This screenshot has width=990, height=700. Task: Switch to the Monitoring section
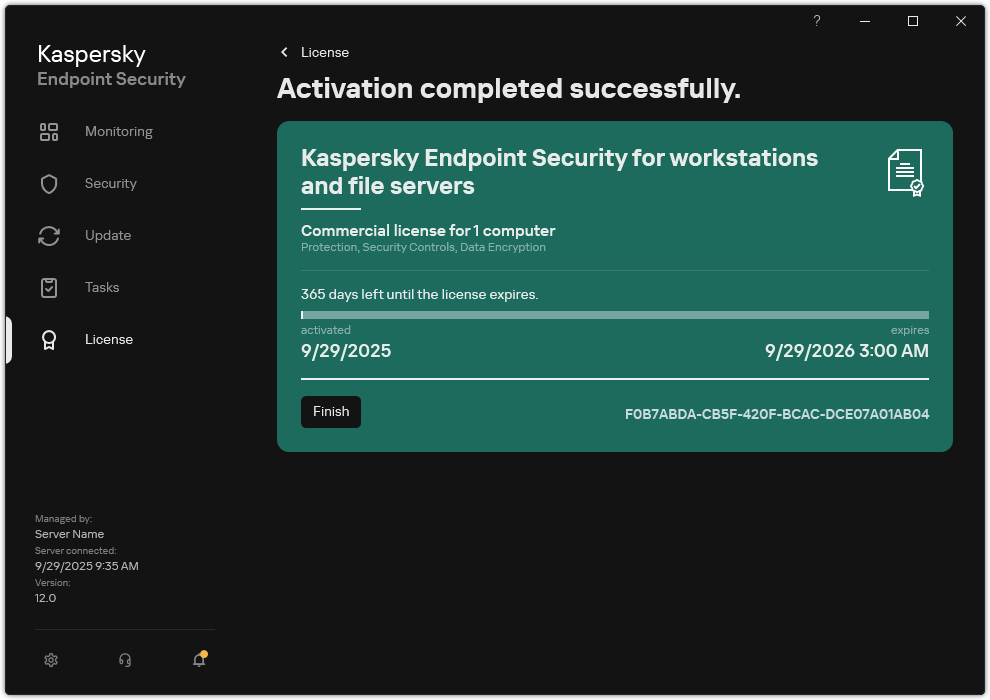(x=118, y=131)
